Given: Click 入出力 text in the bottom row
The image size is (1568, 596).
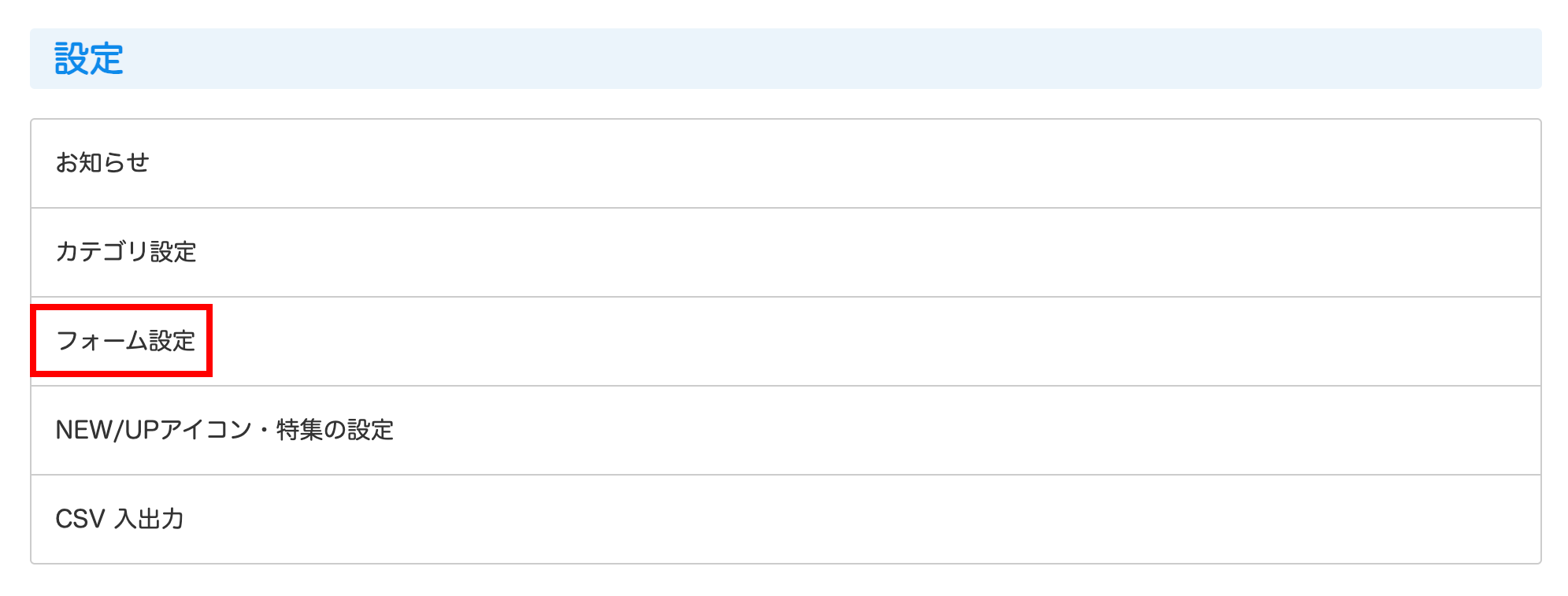Looking at the screenshot, I should click(150, 519).
